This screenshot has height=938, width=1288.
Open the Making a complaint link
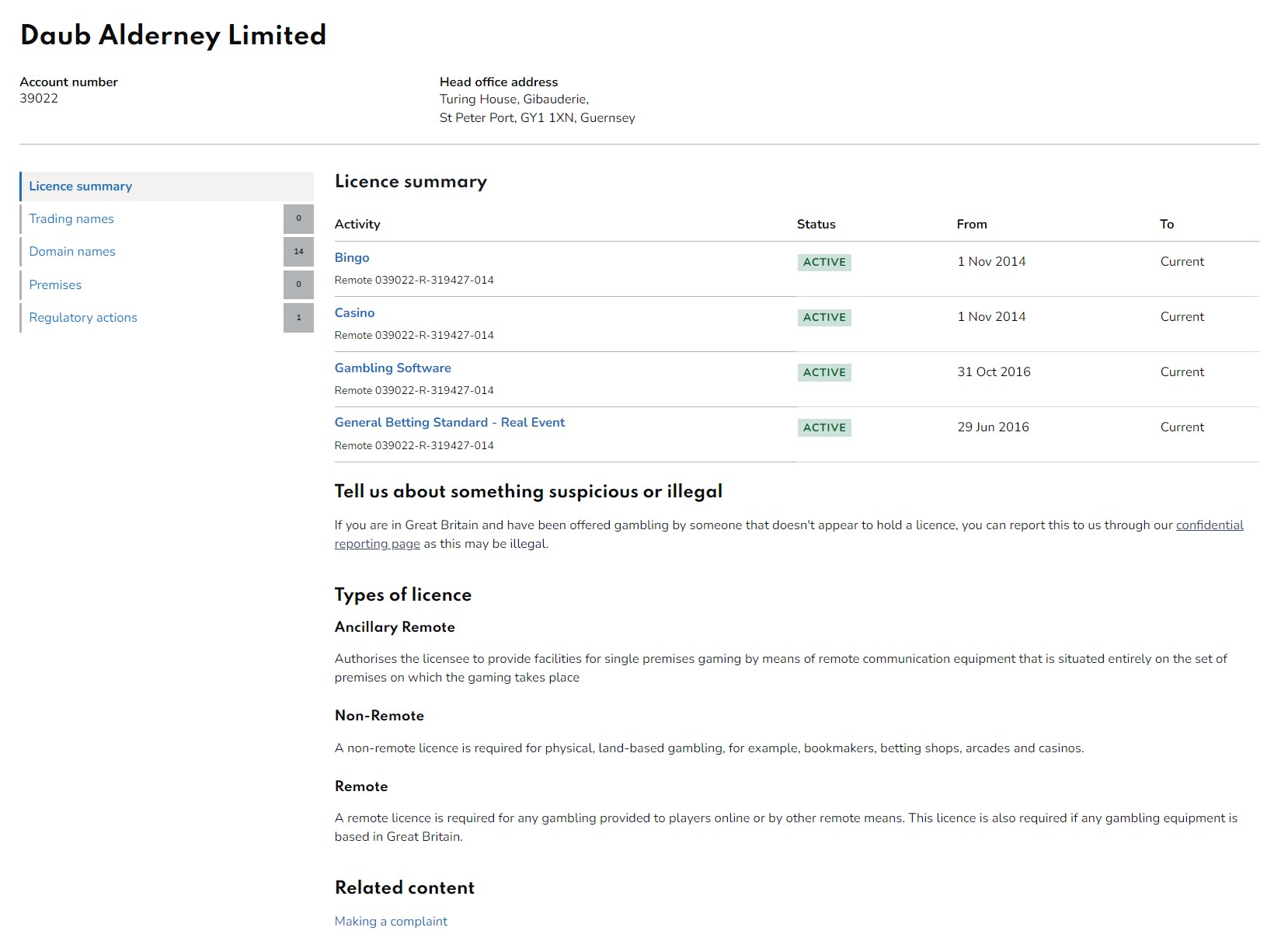coord(391,922)
